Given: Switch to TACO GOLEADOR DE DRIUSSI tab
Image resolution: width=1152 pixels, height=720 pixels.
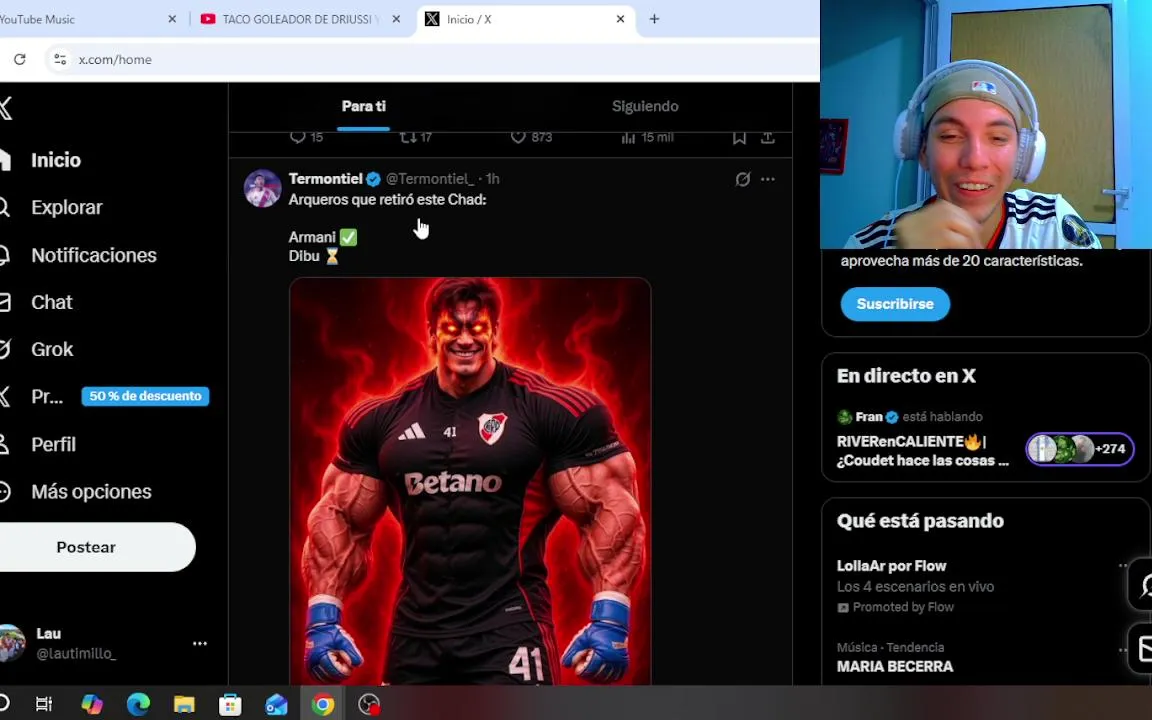Looking at the screenshot, I should click(300, 19).
